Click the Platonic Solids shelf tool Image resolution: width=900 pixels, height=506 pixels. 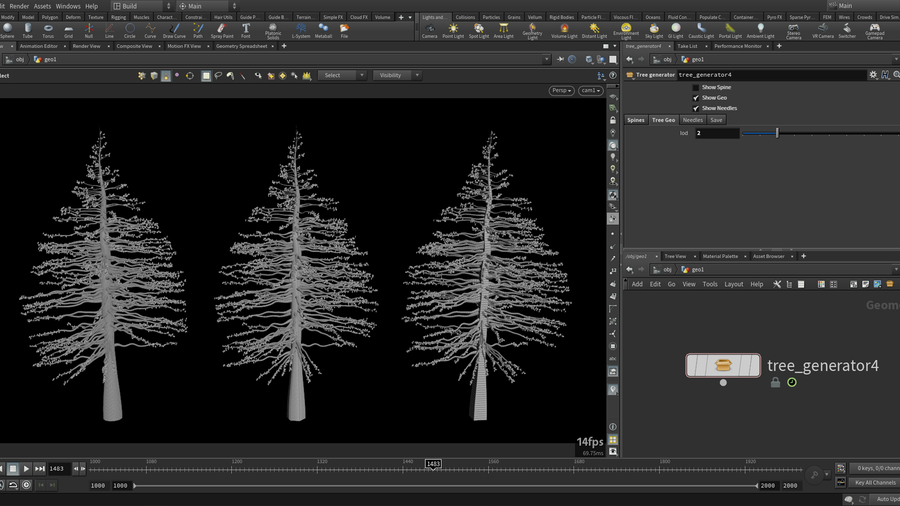tap(273, 30)
